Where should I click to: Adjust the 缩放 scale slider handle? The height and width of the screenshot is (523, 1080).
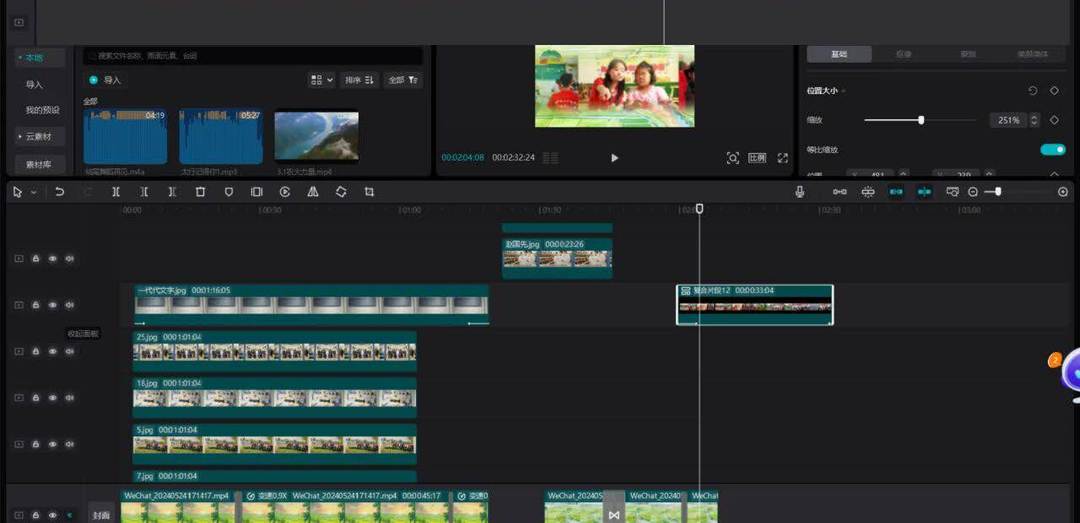pyautogui.click(x=921, y=120)
